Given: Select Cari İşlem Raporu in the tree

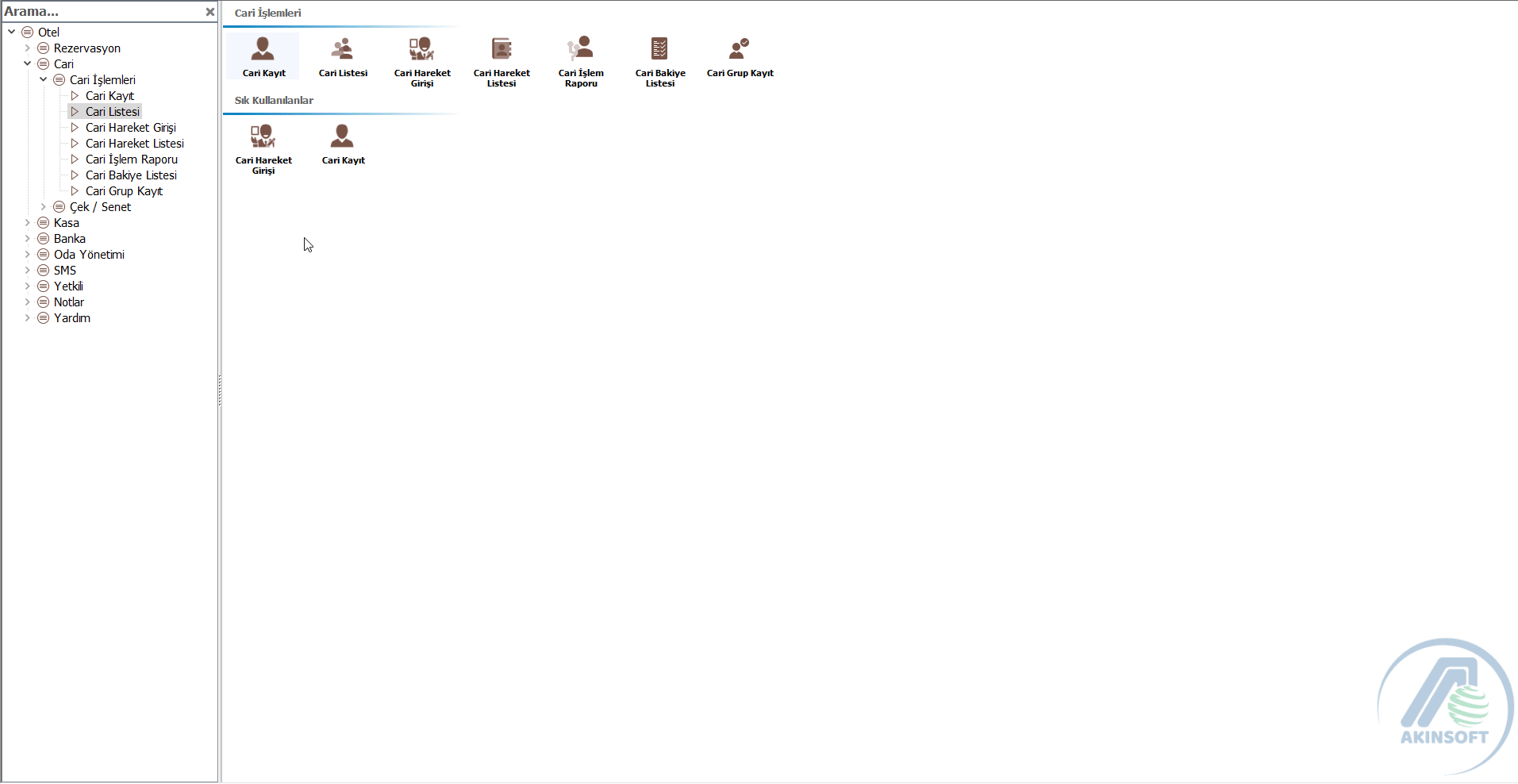Looking at the screenshot, I should (x=132, y=159).
